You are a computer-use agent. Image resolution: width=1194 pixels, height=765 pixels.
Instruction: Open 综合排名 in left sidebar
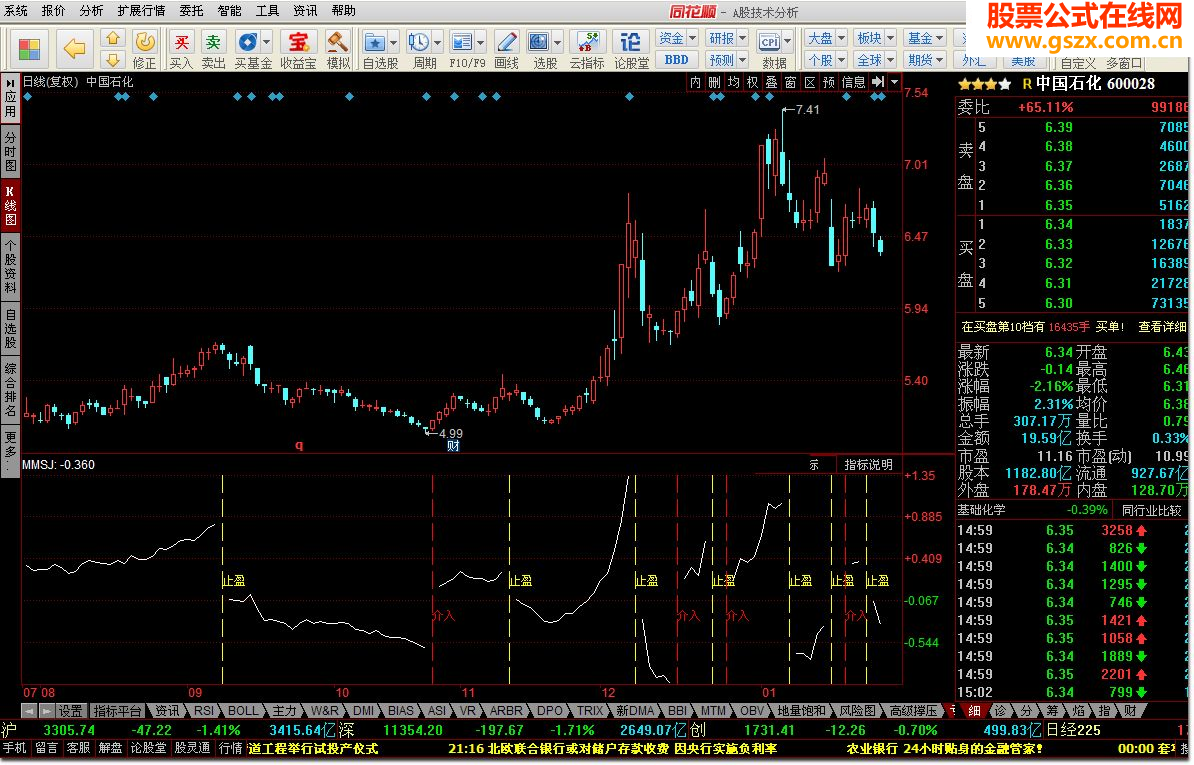[x=10, y=389]
